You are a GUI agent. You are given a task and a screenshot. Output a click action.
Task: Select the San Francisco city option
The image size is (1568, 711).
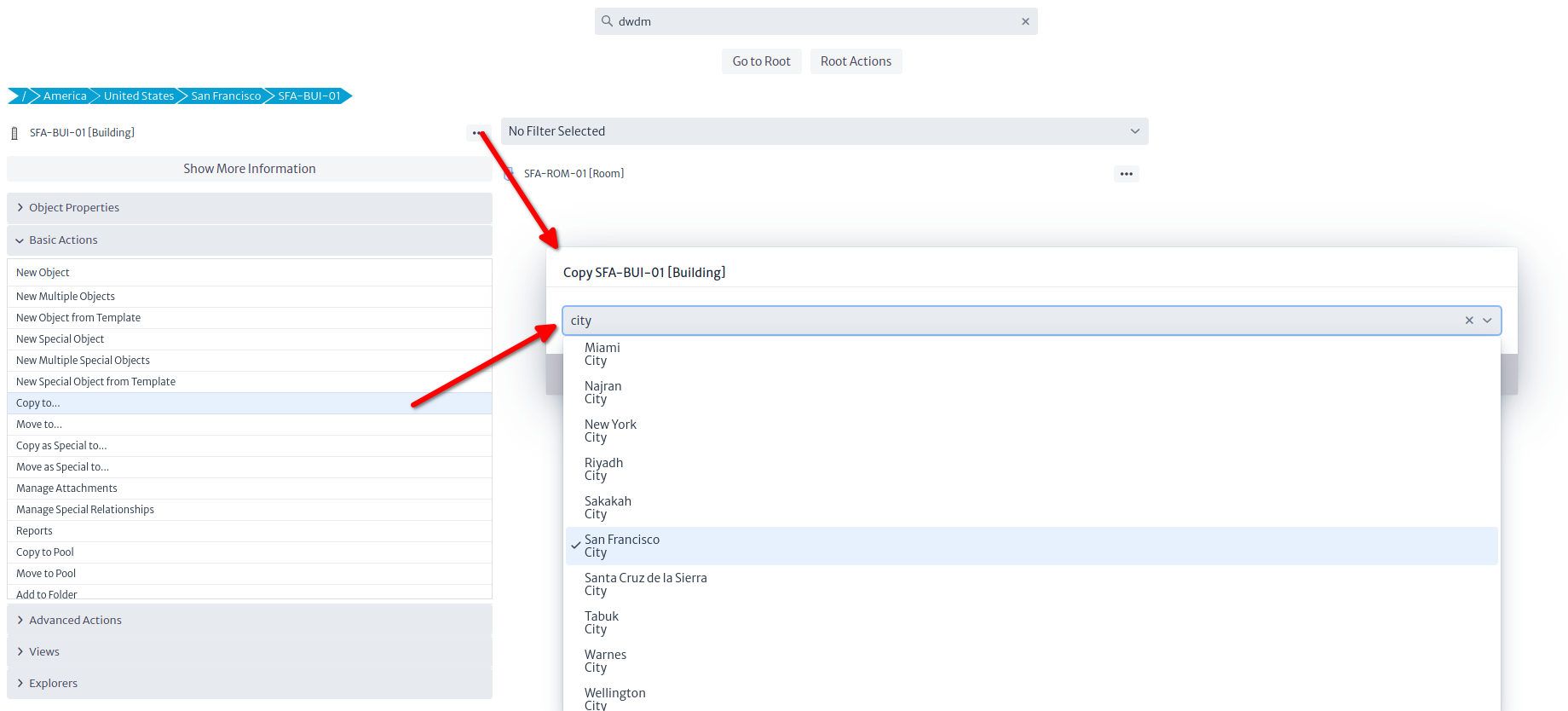pyautogui.click(x=622, y=546)
